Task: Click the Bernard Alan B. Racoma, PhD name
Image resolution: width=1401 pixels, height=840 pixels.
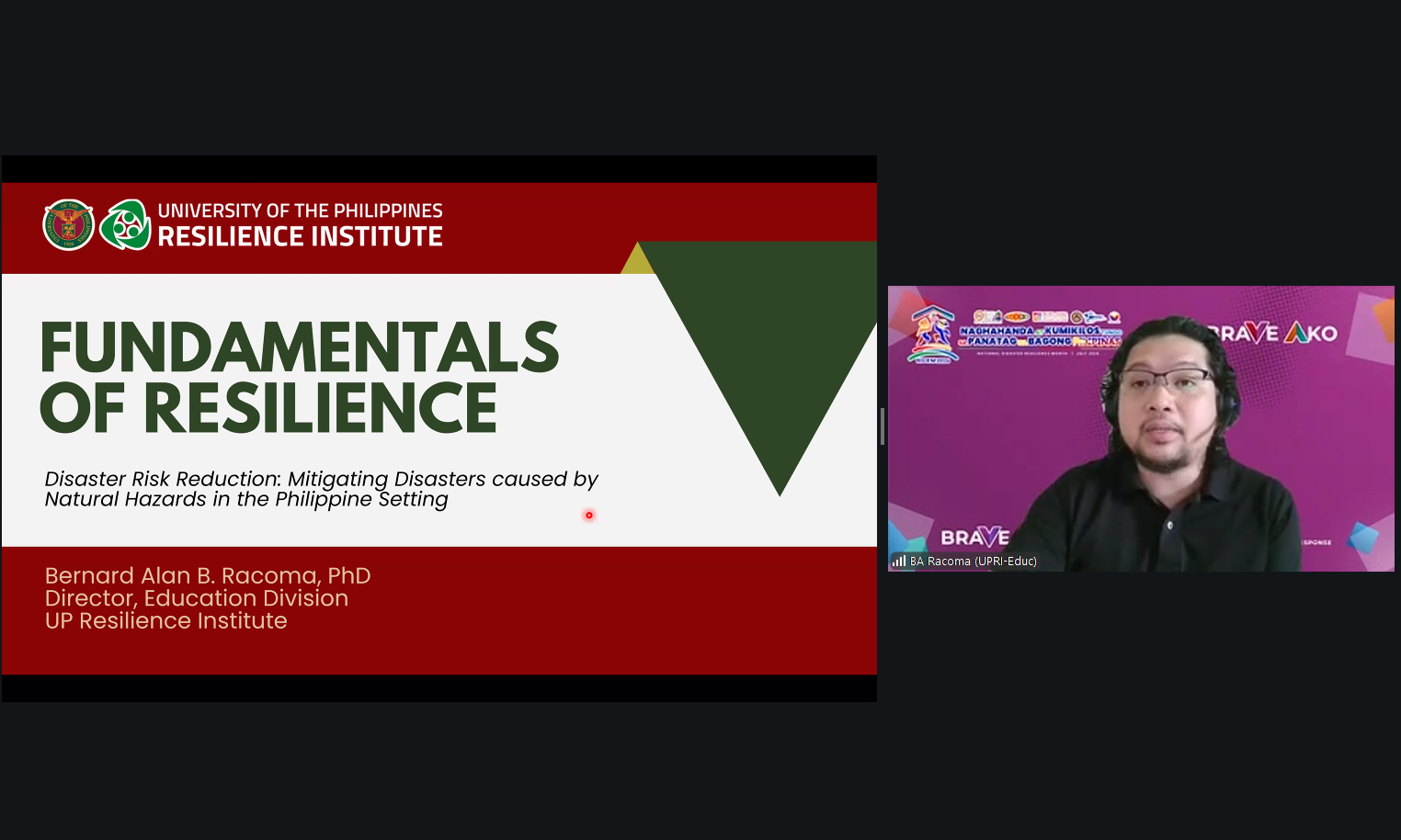Action: [x=208, y=575]
